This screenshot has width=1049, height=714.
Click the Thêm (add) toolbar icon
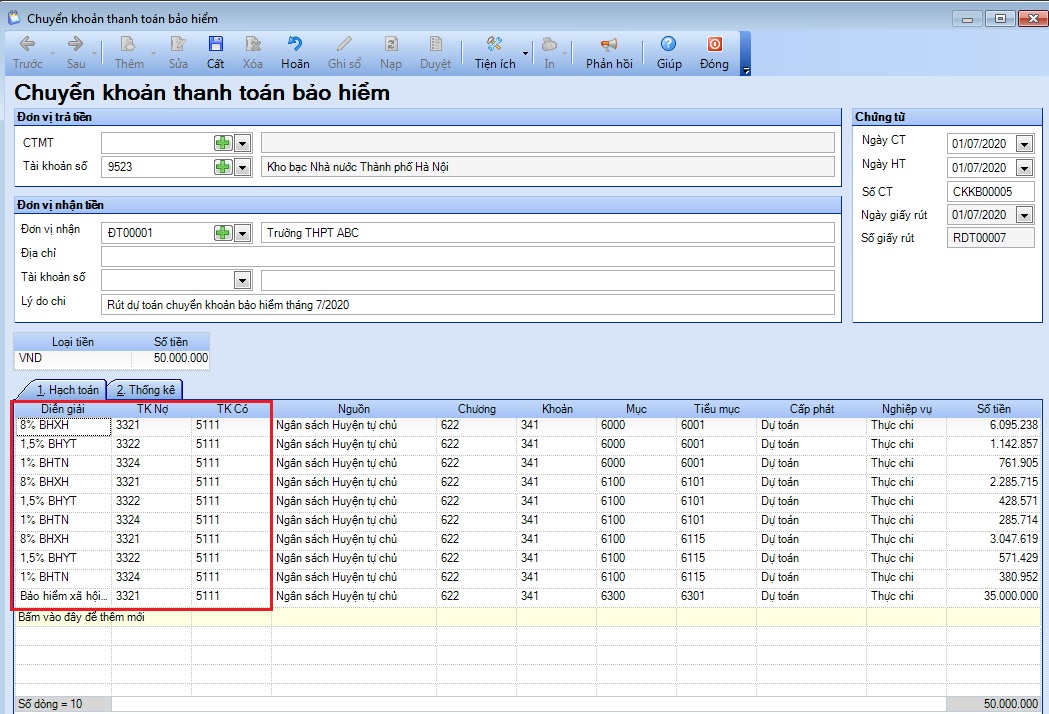pos(128,44)
